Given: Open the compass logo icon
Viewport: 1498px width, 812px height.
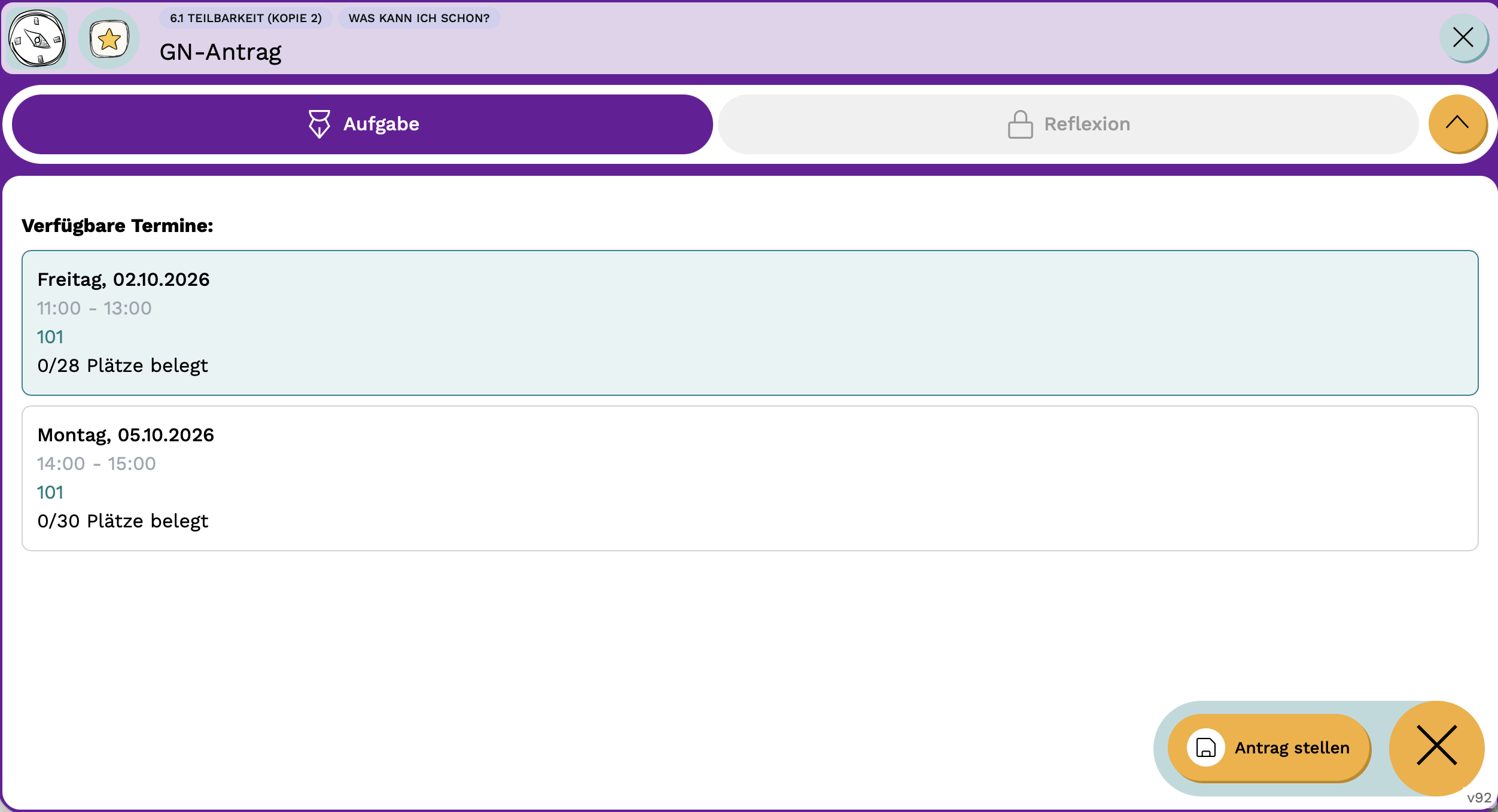Looking at the screenshot, I should click(x=37, y=38).
